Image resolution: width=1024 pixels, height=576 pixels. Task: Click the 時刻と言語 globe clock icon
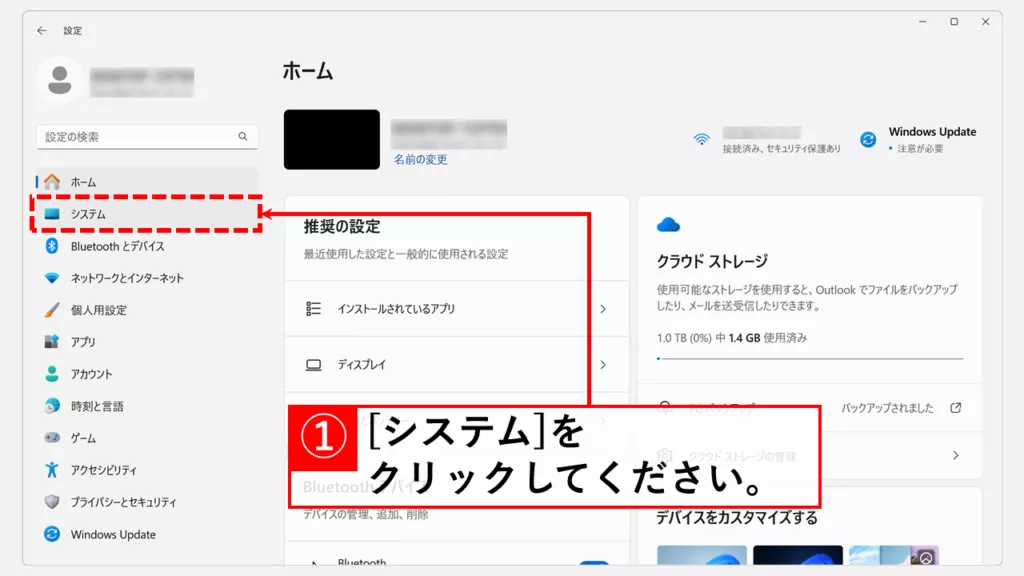(52, 406)
